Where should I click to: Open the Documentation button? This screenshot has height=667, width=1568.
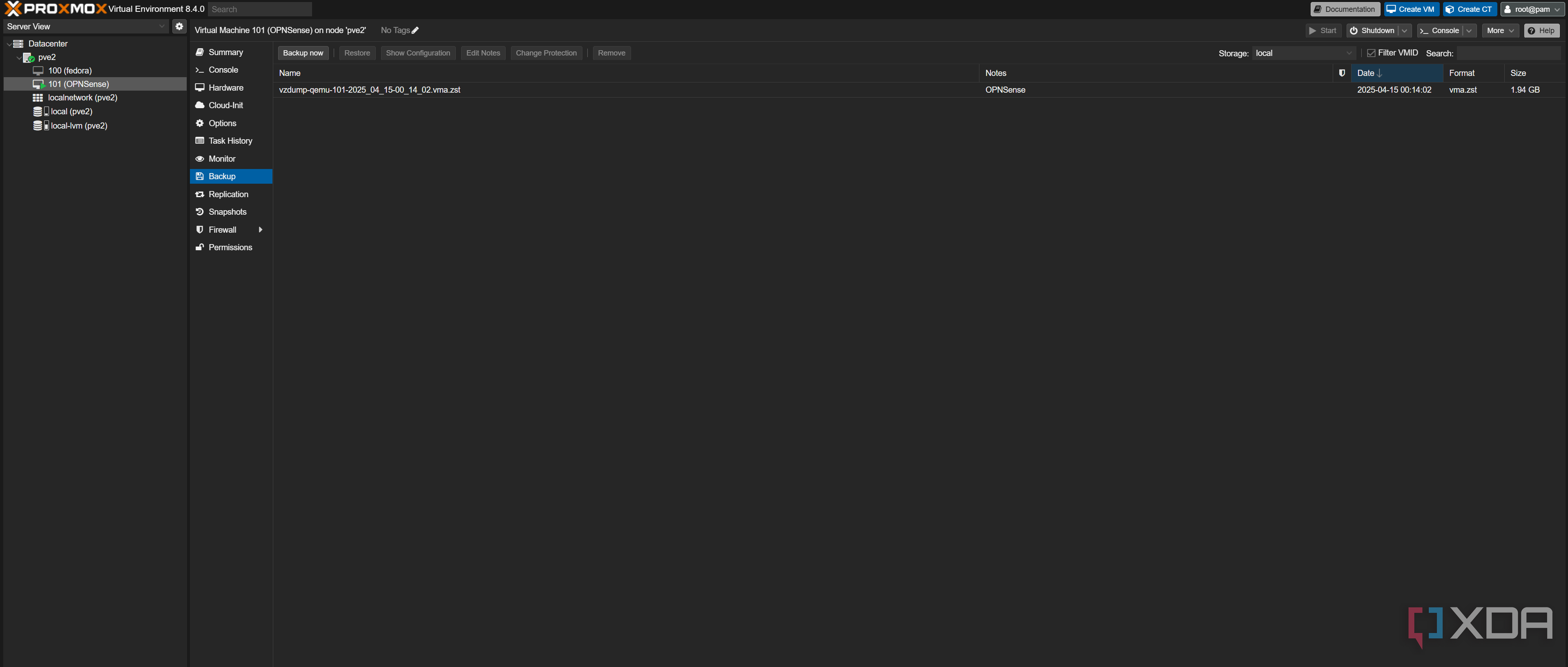click(x=1345, y=9)
